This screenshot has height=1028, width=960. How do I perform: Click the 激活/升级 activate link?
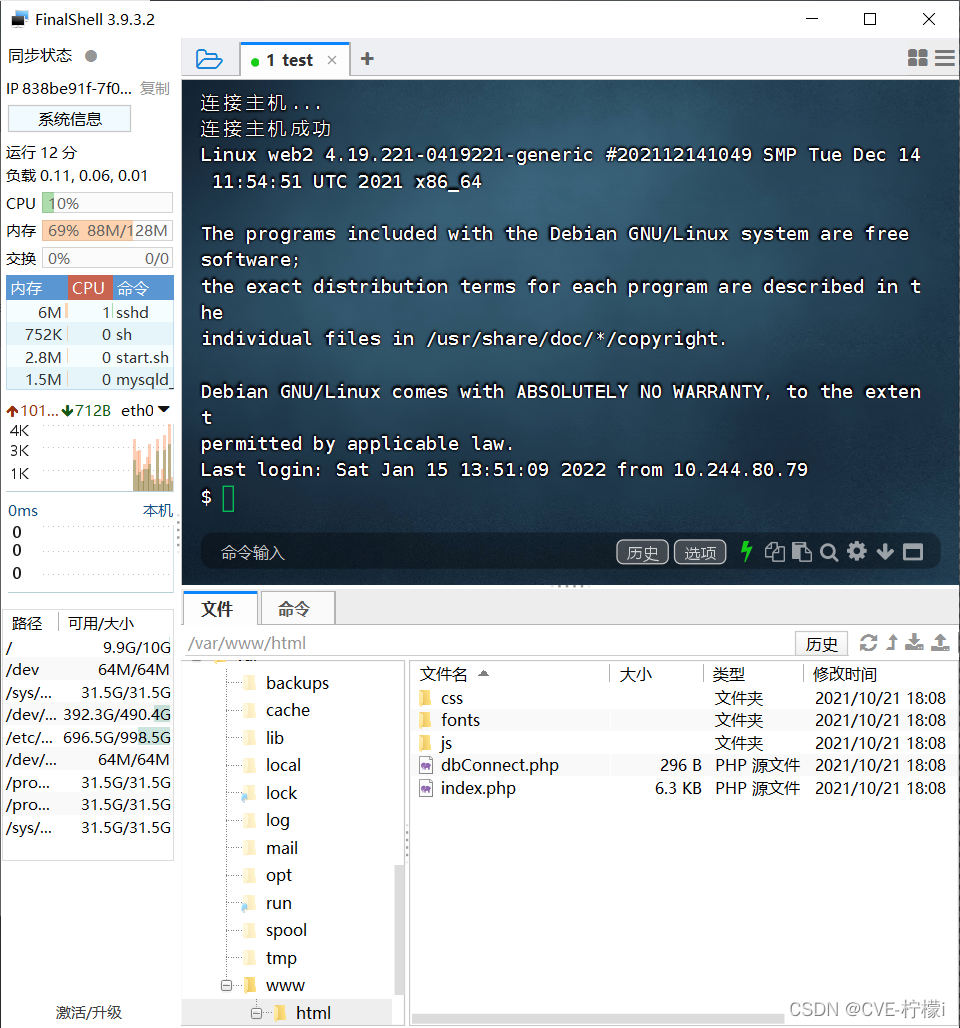click(x=89, y=1012)
